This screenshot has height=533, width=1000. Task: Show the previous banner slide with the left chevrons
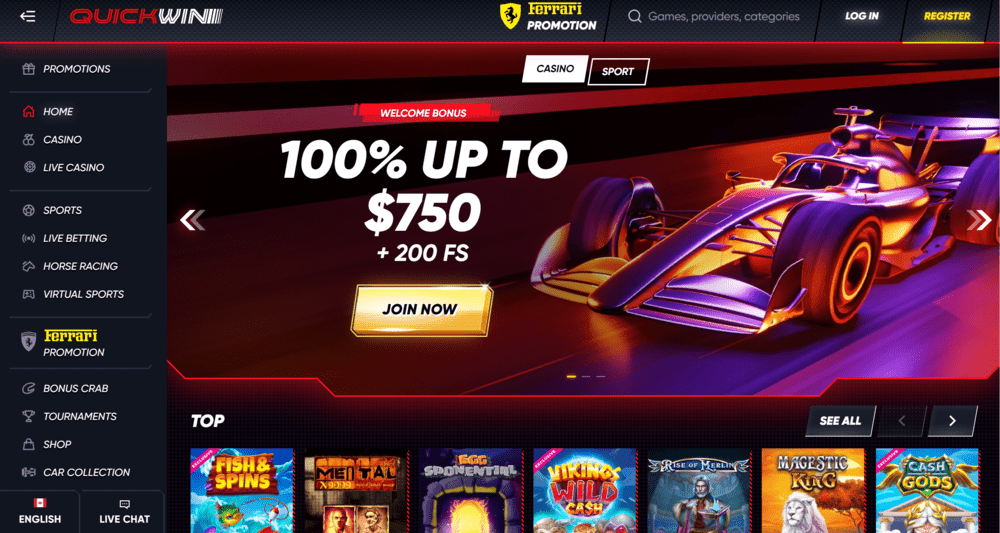(x=192, y=220)
